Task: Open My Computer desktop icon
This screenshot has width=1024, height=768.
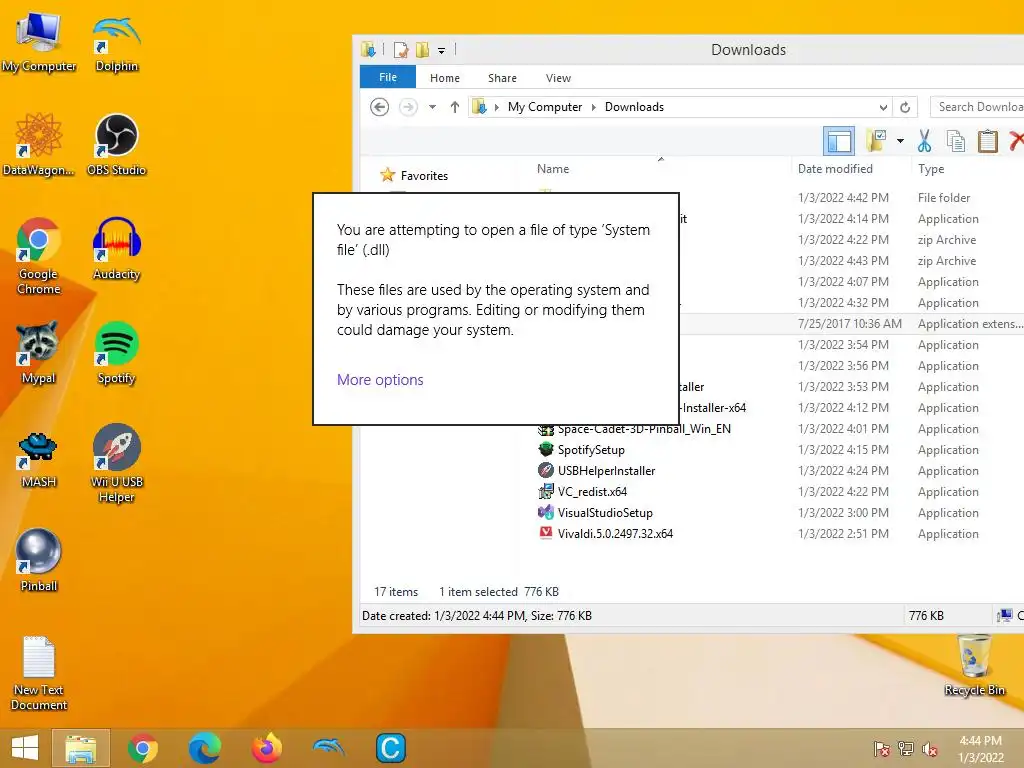Action: click(x=39, y=42)
